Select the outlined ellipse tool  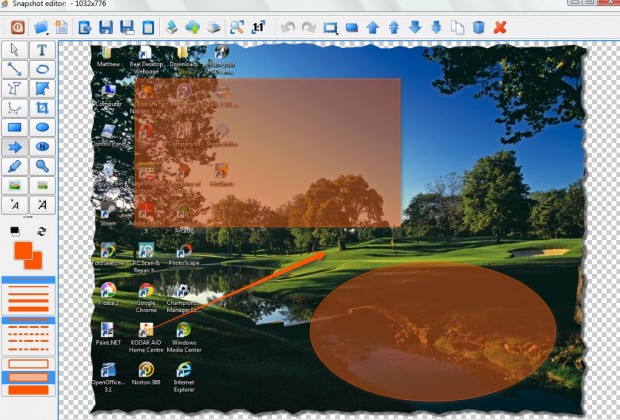(x=42, y=69)
